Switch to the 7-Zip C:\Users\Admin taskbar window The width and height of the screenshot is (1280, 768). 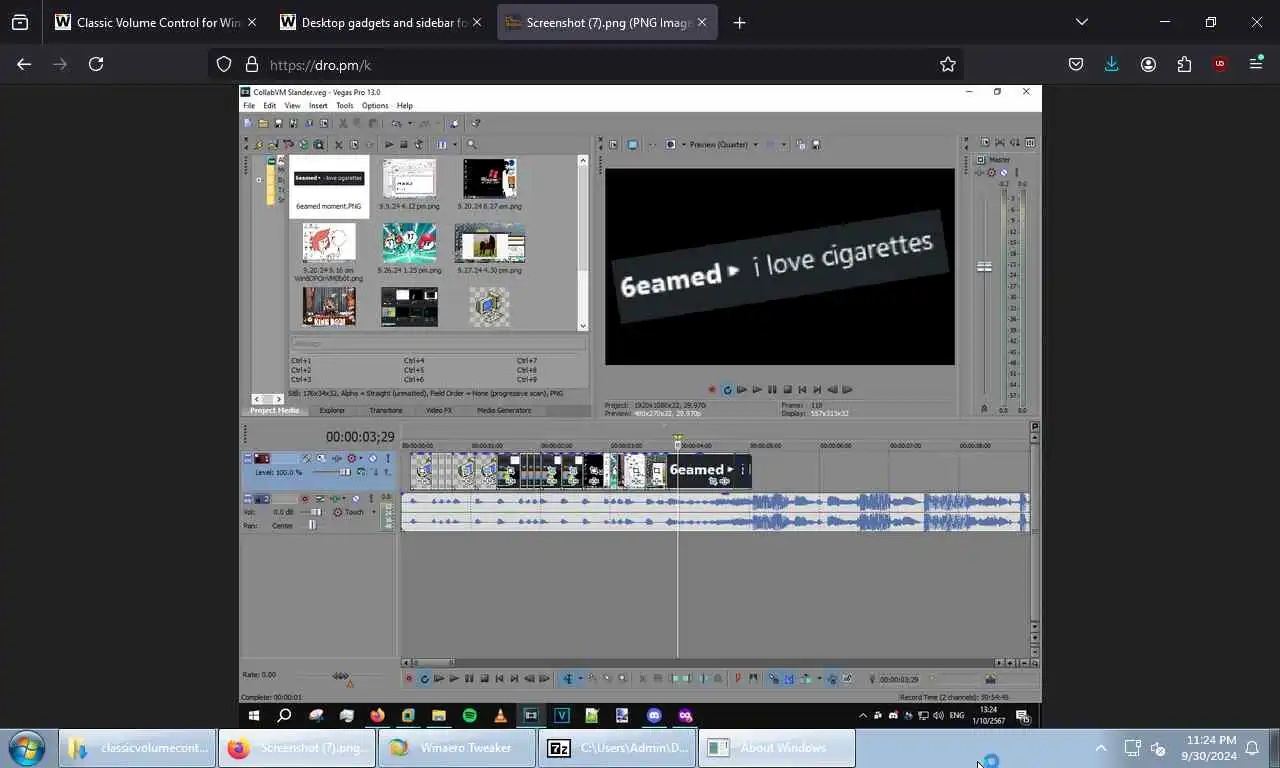(616, 748)
